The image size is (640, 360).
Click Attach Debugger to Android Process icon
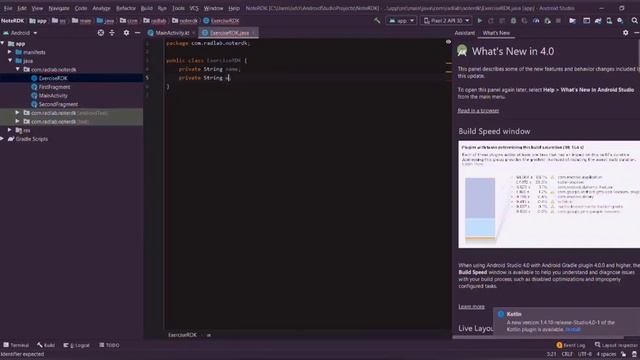pos(547,20)
